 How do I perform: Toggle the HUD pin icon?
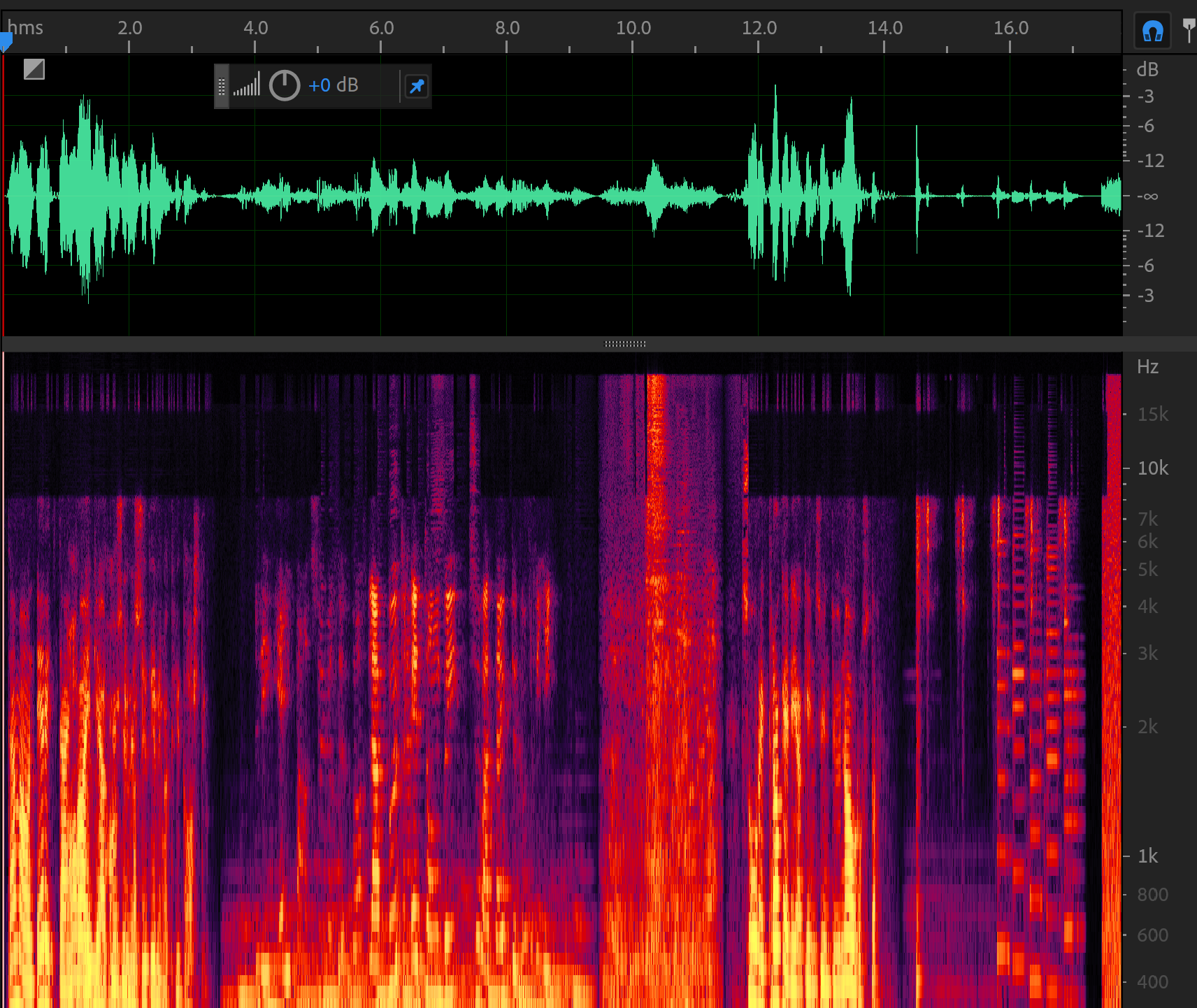pyautogui.click(x=417, y=86)
